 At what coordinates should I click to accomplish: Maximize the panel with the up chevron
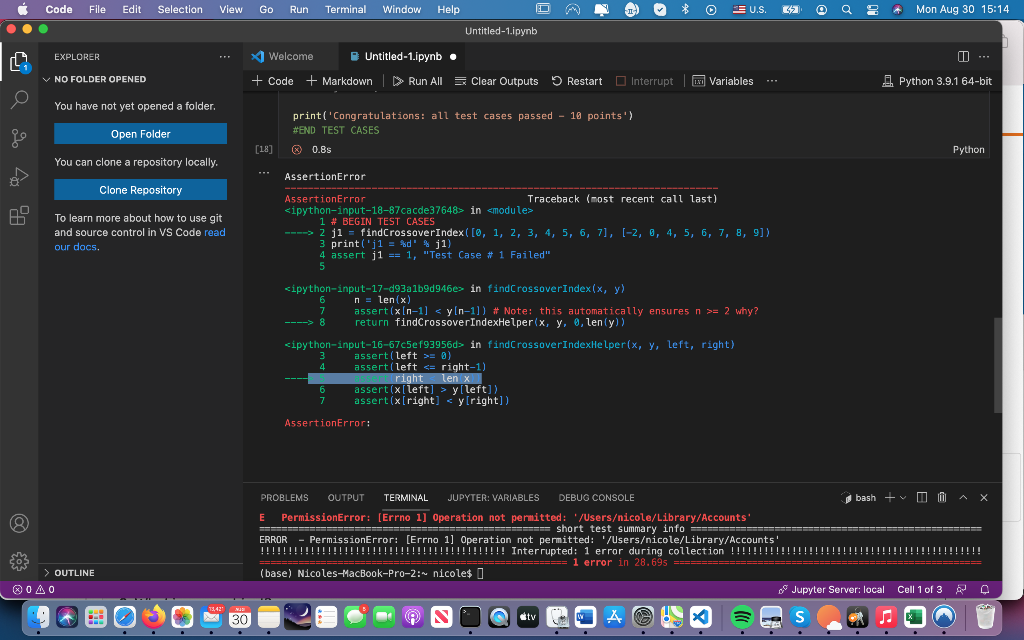pos(963,498)
